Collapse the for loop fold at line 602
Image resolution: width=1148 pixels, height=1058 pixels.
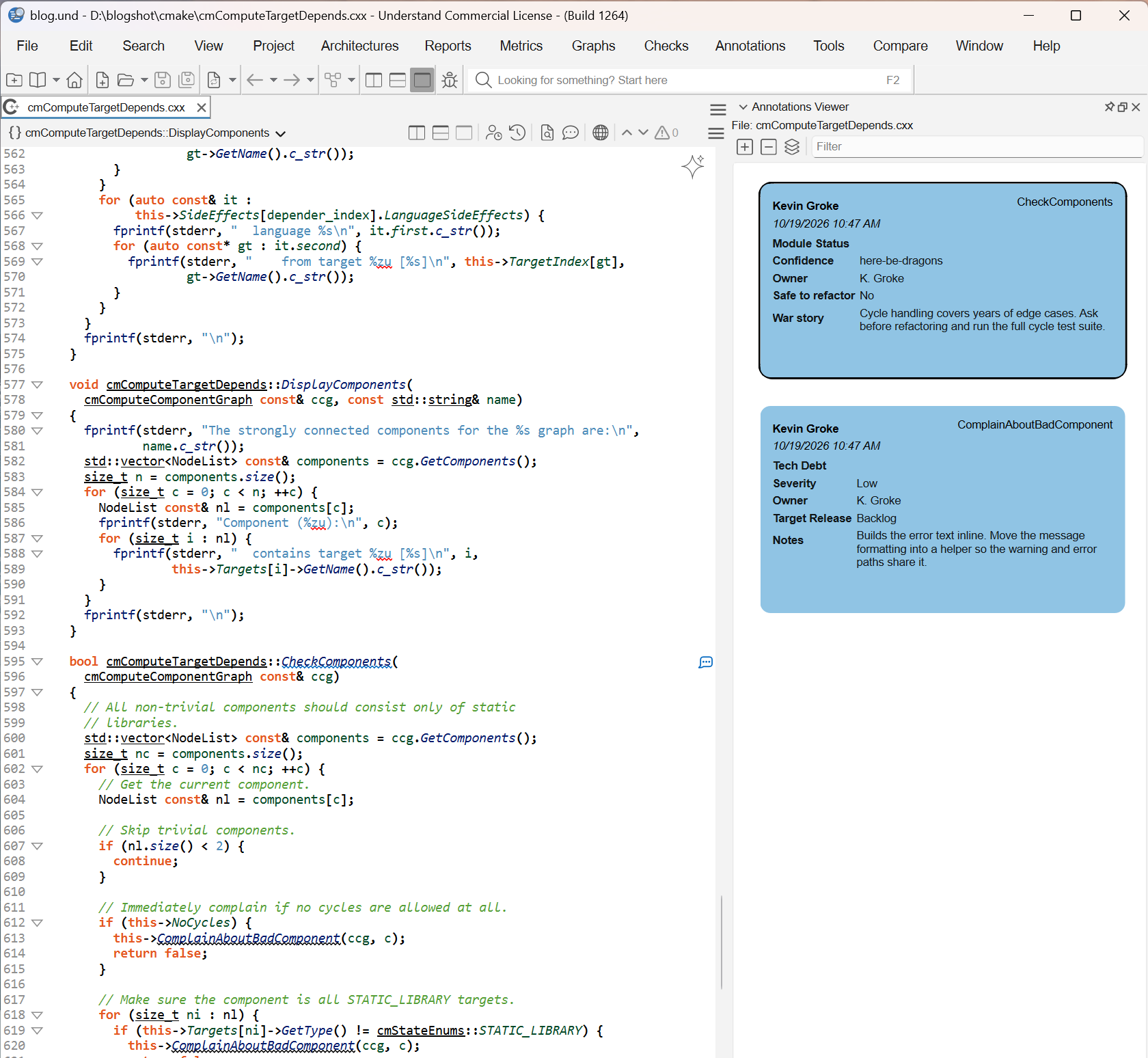[37, 769]
